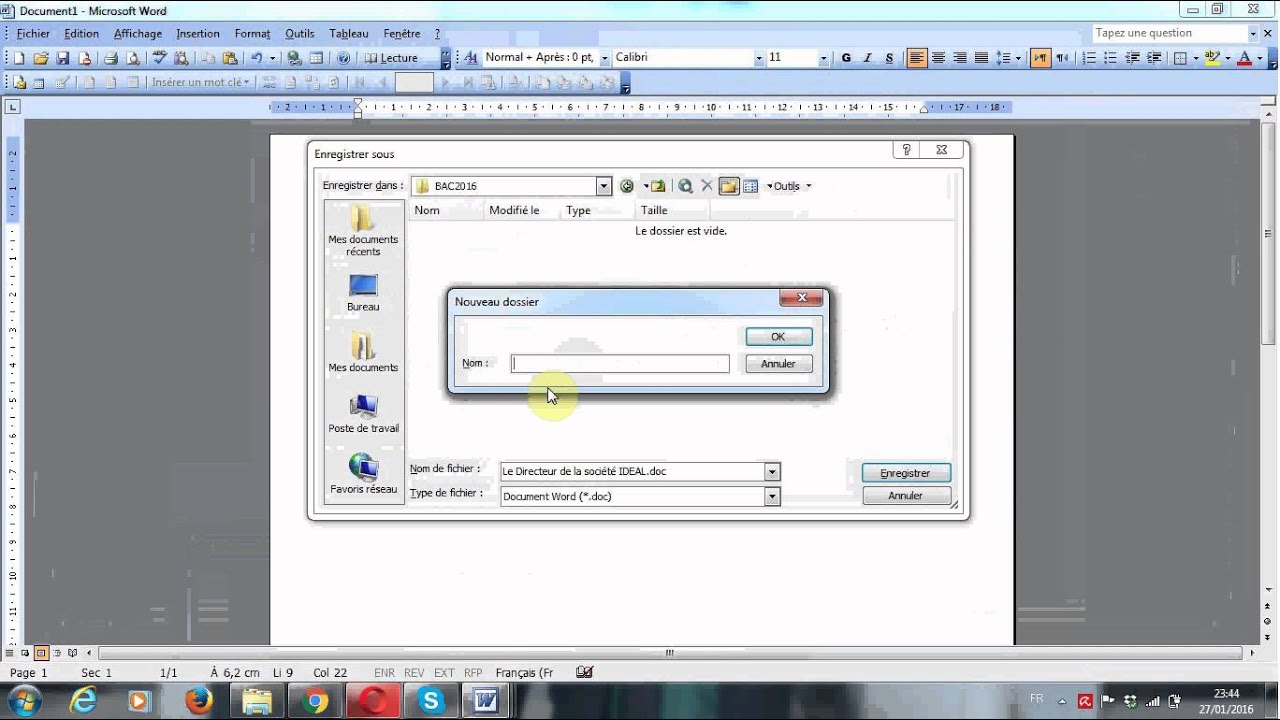Image resolution: width=1280 pixels, height=720 pixels.
Task: Click the Create New Folder icon
Action: point(729,186)
